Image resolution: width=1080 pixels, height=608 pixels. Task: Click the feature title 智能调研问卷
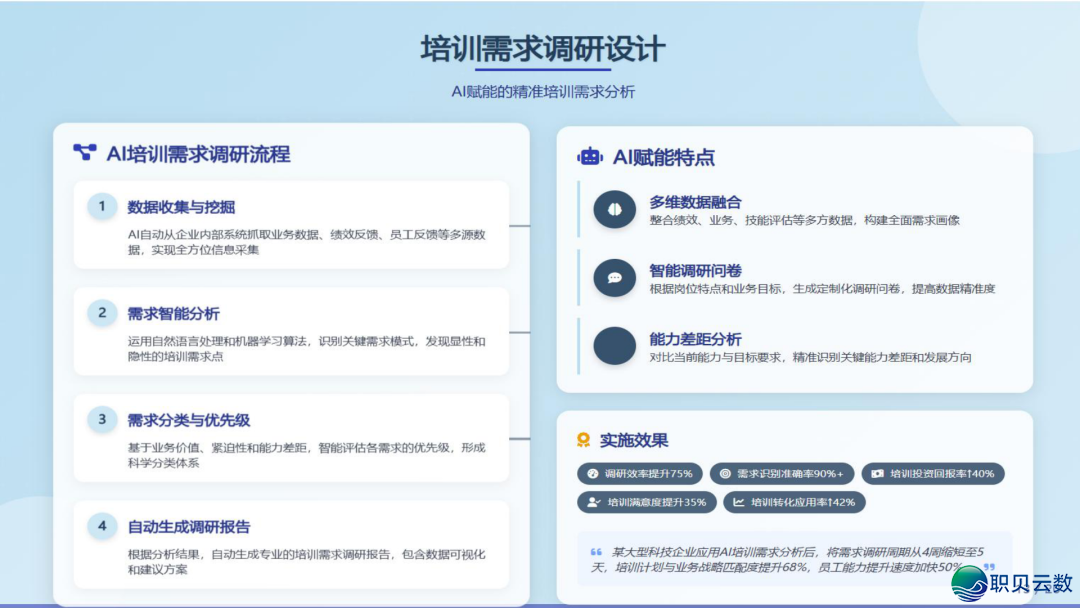coord(696,271)
